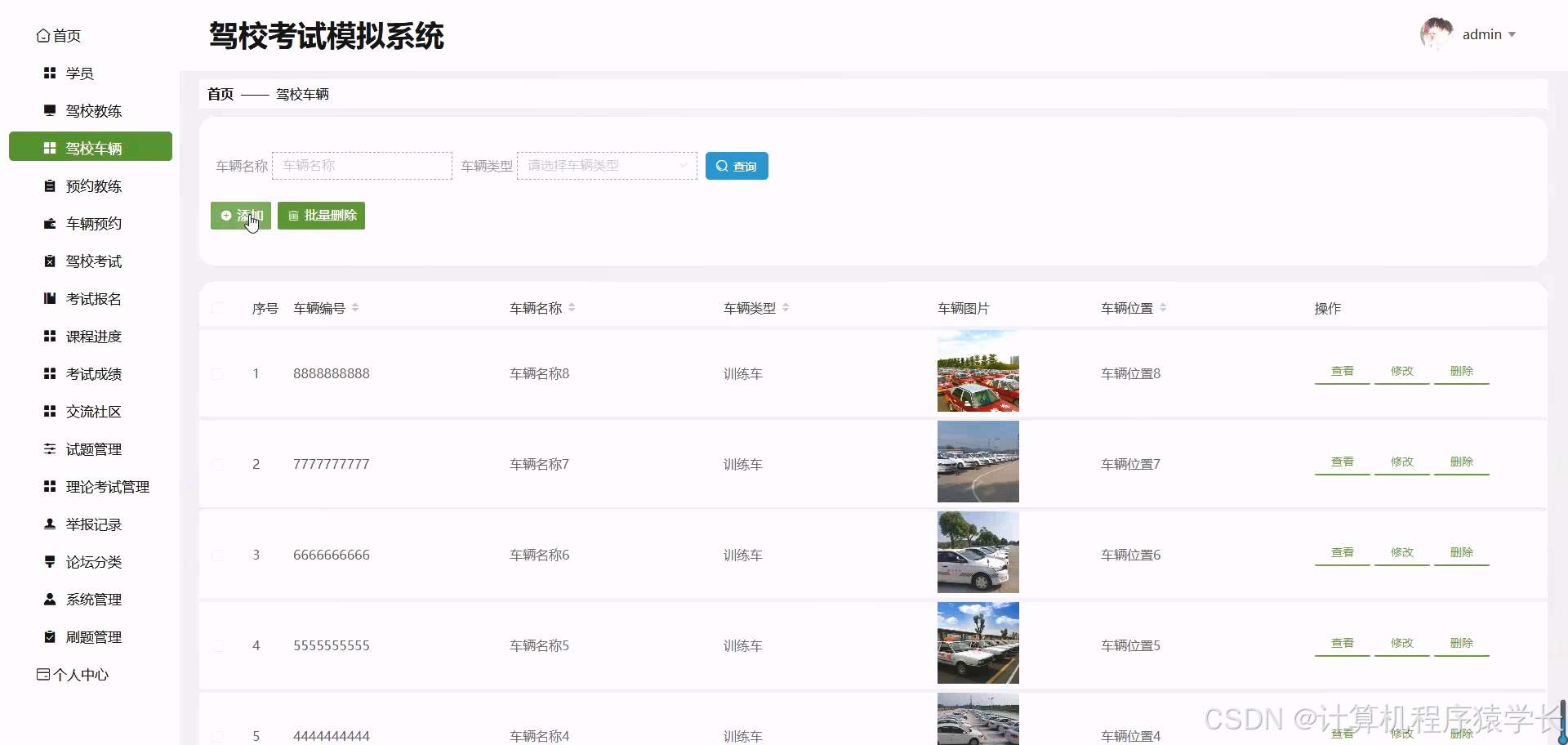
Task: Click the 添加 button
Action: pos(240,215)
